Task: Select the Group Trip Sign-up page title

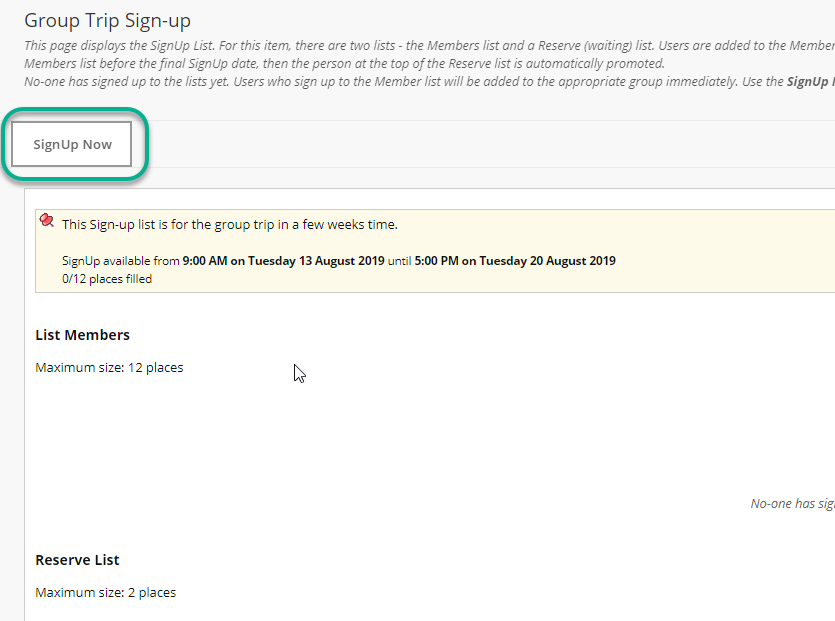Action: pos(108,21)
